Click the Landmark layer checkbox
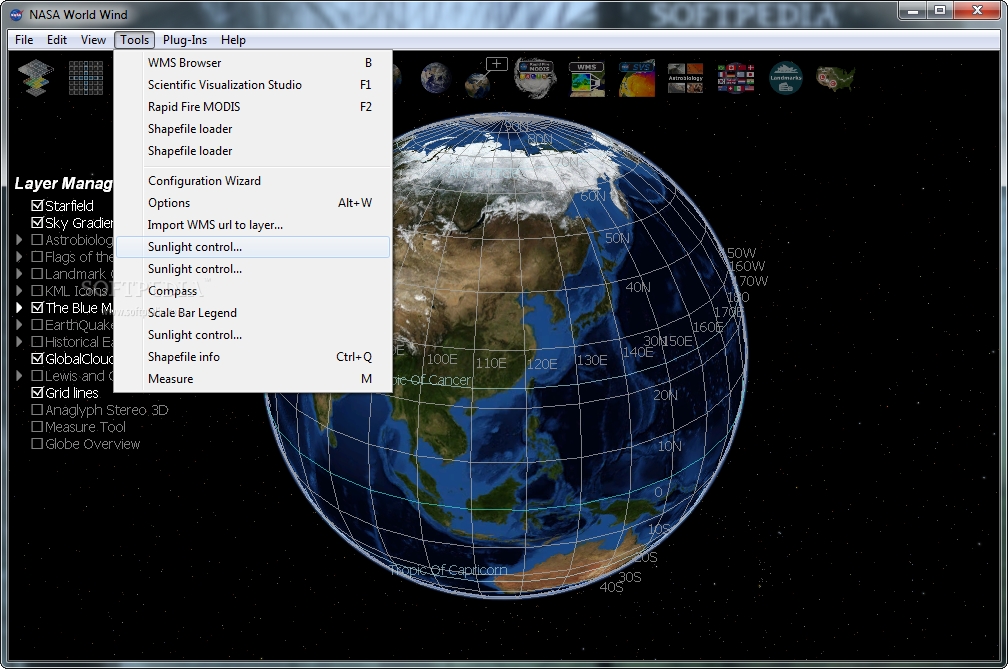 [x=37, y=274]
